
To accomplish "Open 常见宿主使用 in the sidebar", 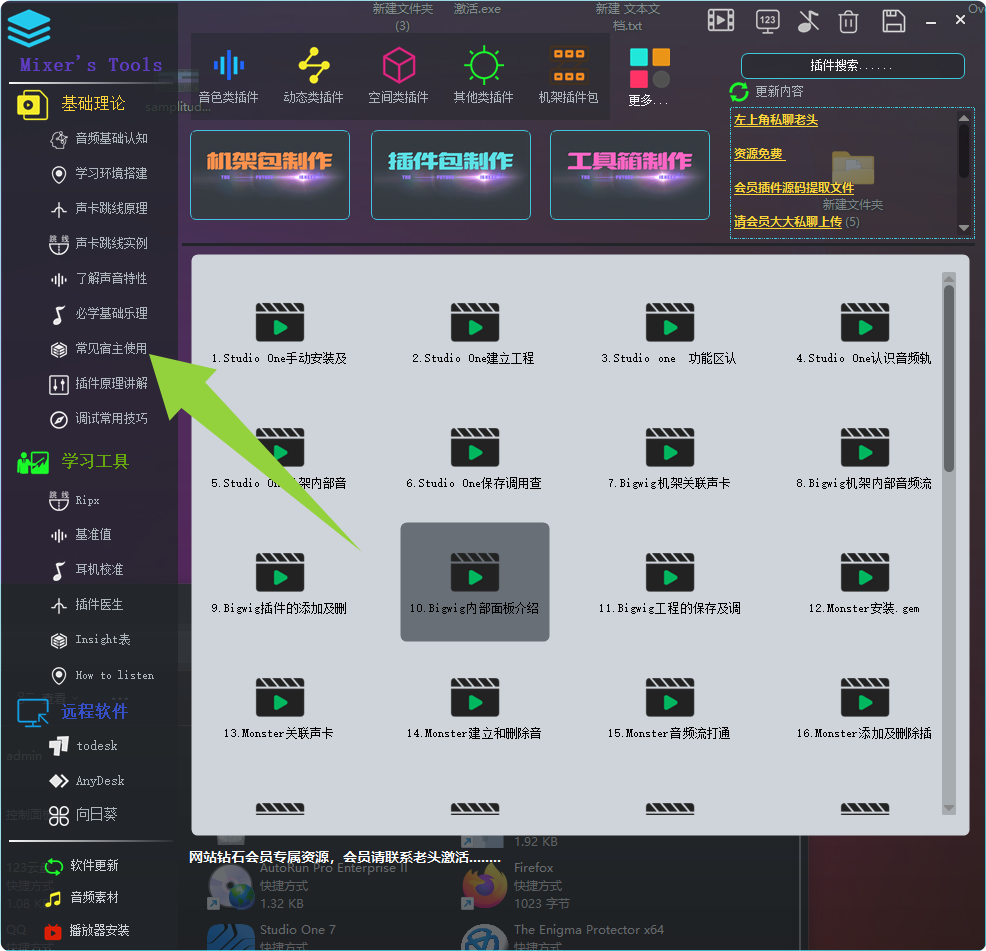I will (x=99, y=349).
